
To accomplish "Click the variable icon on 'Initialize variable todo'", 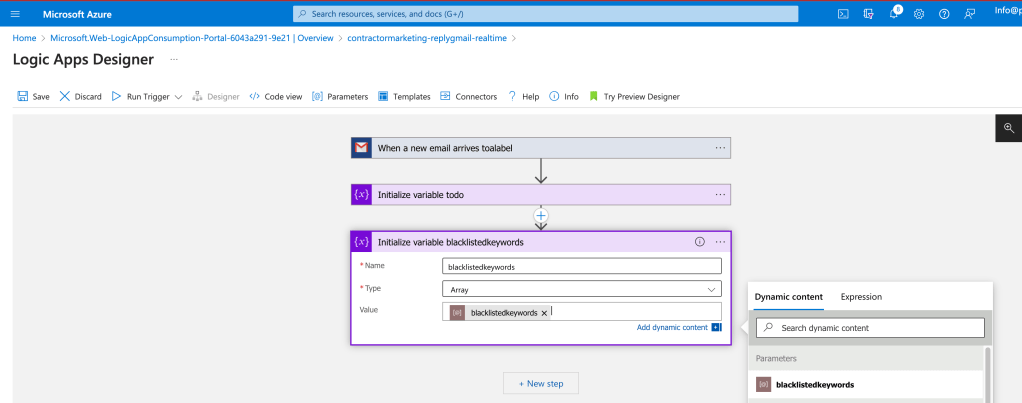I will (361, 194).
